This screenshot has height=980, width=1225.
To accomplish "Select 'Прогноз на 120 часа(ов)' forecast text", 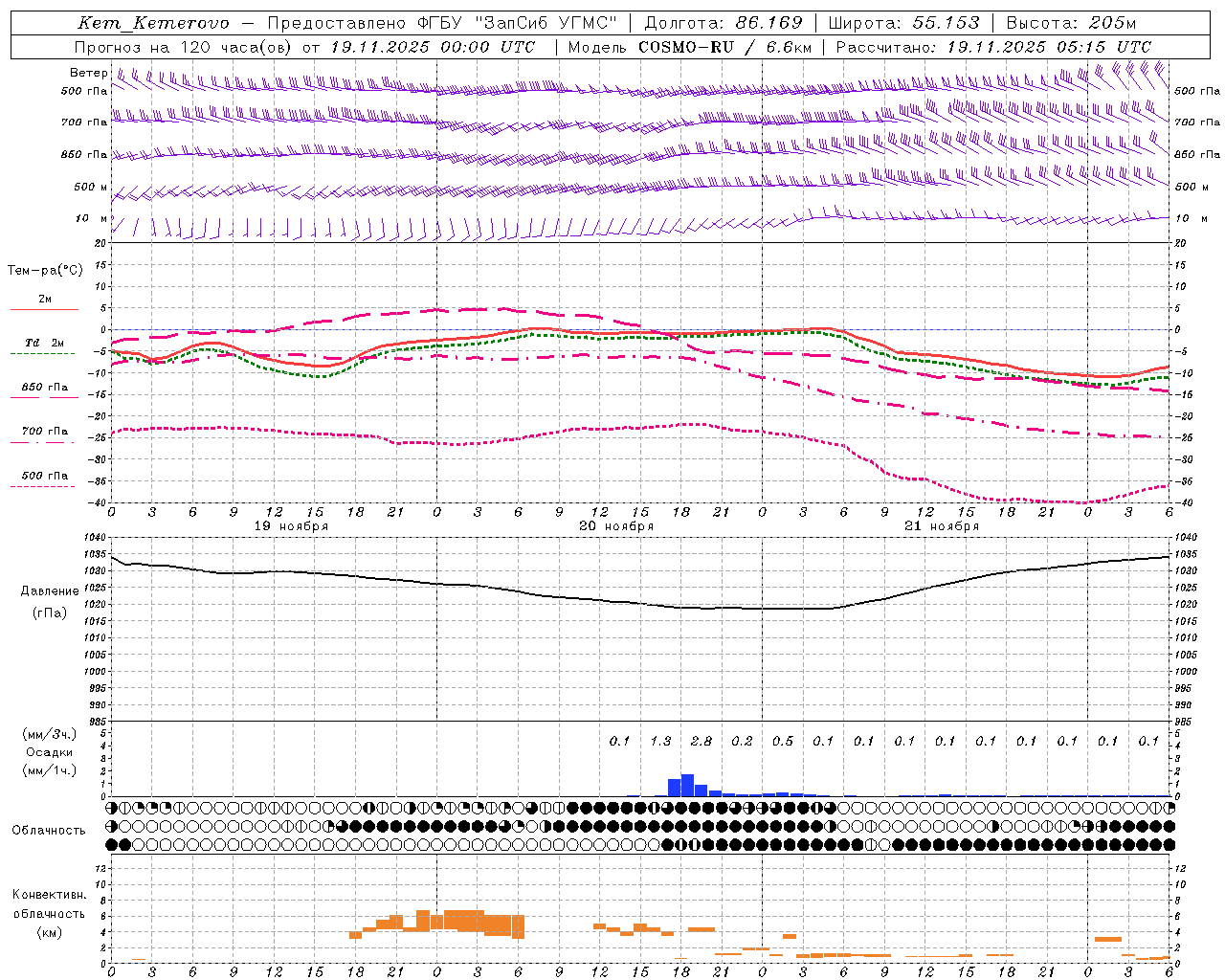I will click(184, 47).
